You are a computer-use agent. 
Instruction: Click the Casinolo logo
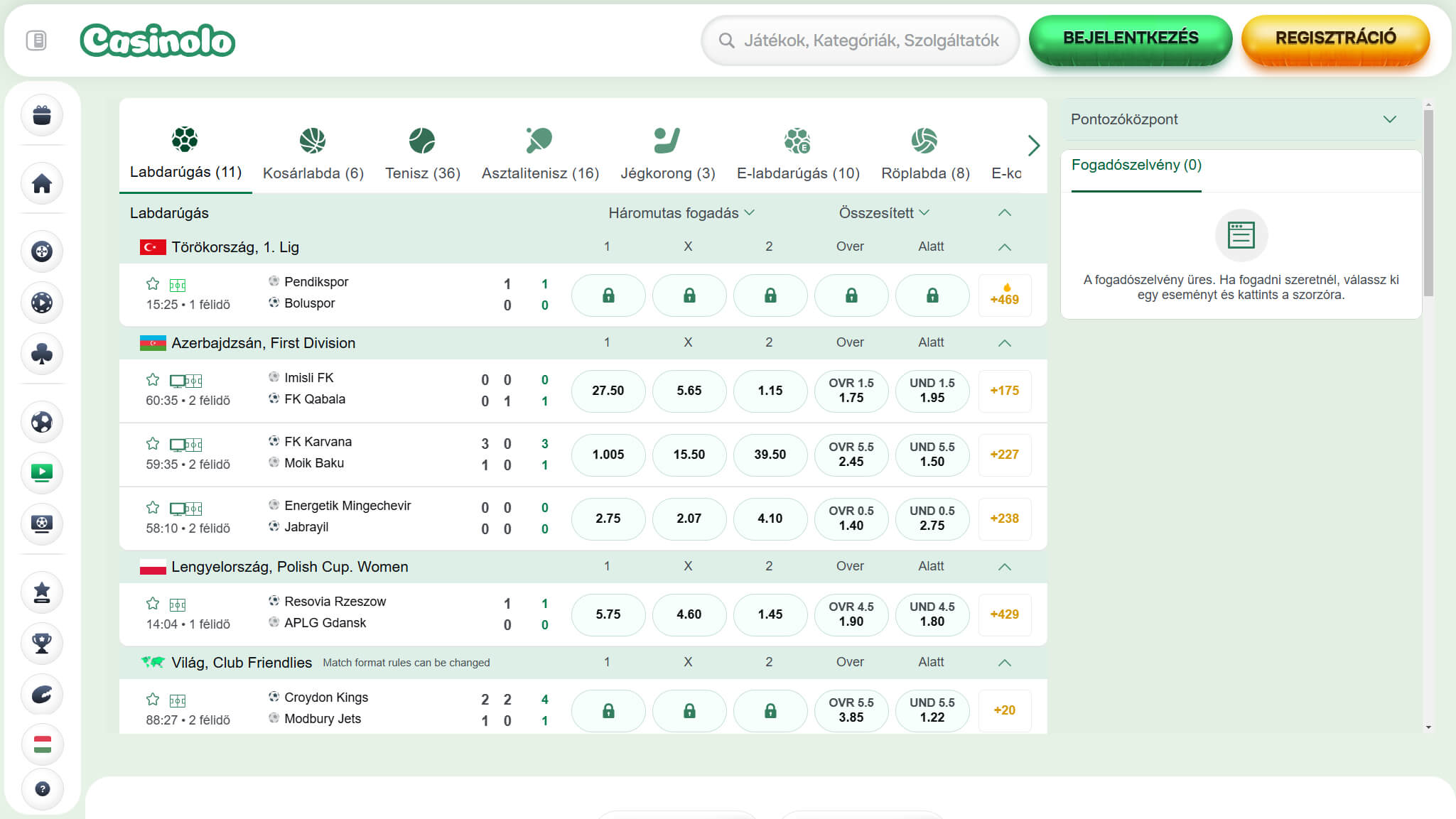(x=158, y=40)
